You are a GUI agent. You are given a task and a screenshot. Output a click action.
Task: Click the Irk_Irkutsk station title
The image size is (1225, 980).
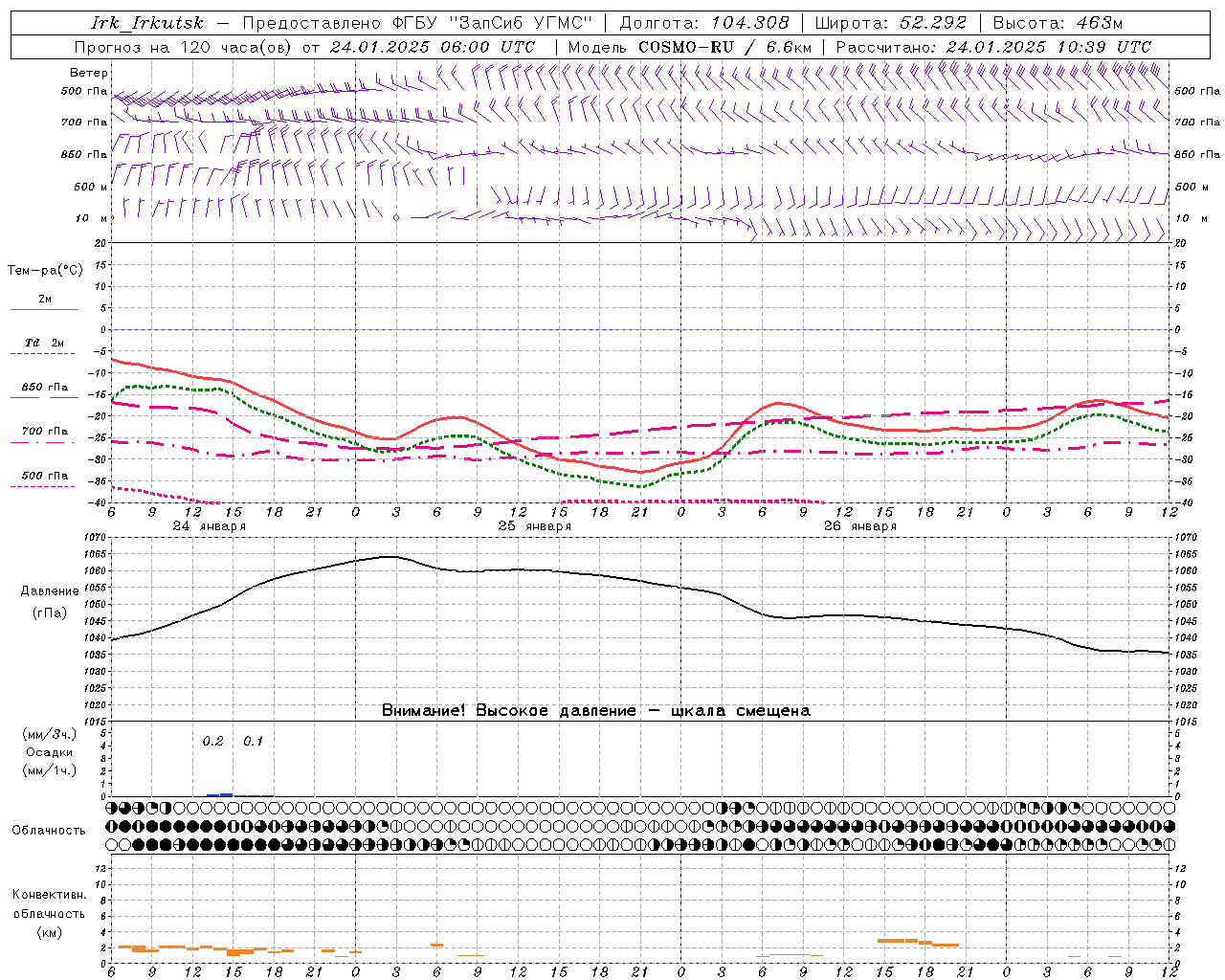[147, 23]
